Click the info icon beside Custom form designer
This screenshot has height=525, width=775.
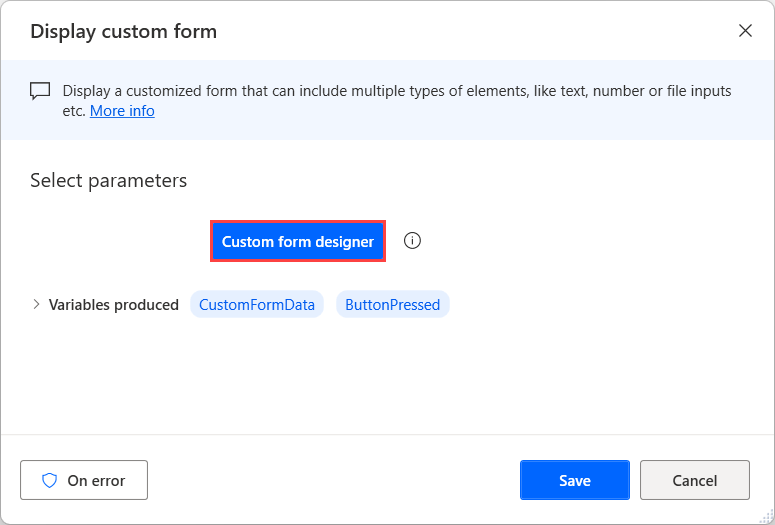pyautogui.click(x=412, y=241)
